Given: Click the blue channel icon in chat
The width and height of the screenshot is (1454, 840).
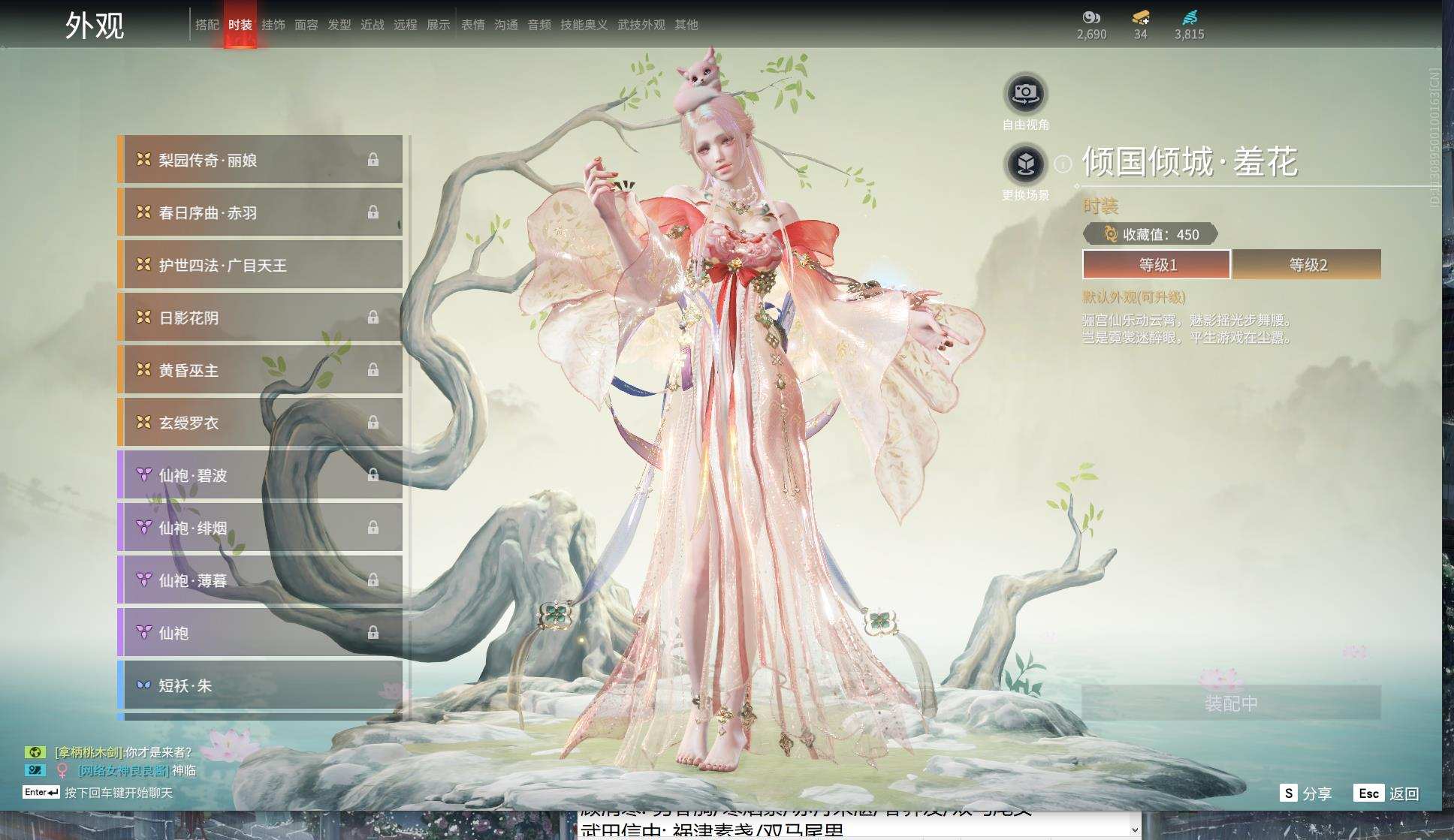Looking at the screenshot, I should tap(35, 770).
